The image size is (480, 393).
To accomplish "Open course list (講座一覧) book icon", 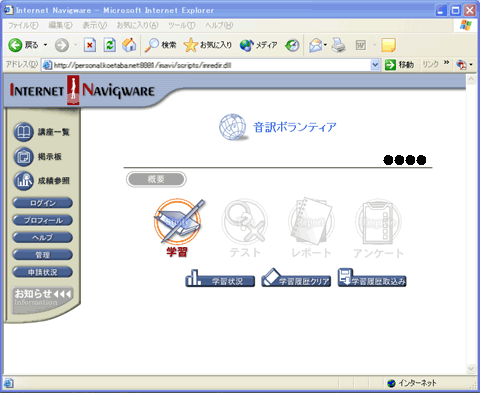I will 23,132.
